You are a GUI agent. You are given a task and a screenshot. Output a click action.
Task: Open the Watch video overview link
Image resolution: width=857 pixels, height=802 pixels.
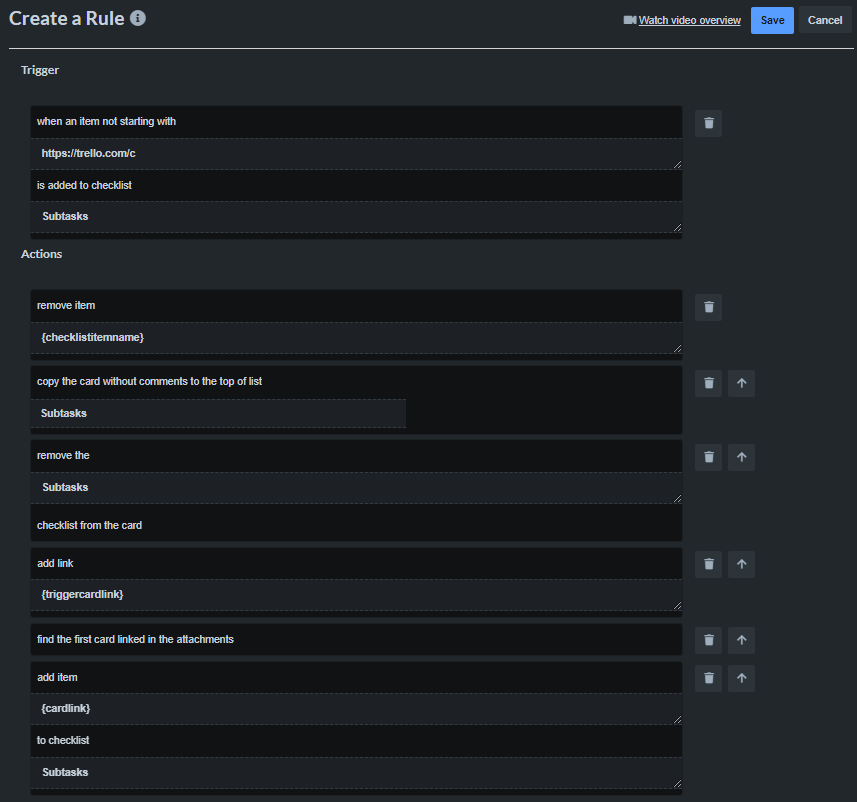pyautogui.click(x=689, y=20)
